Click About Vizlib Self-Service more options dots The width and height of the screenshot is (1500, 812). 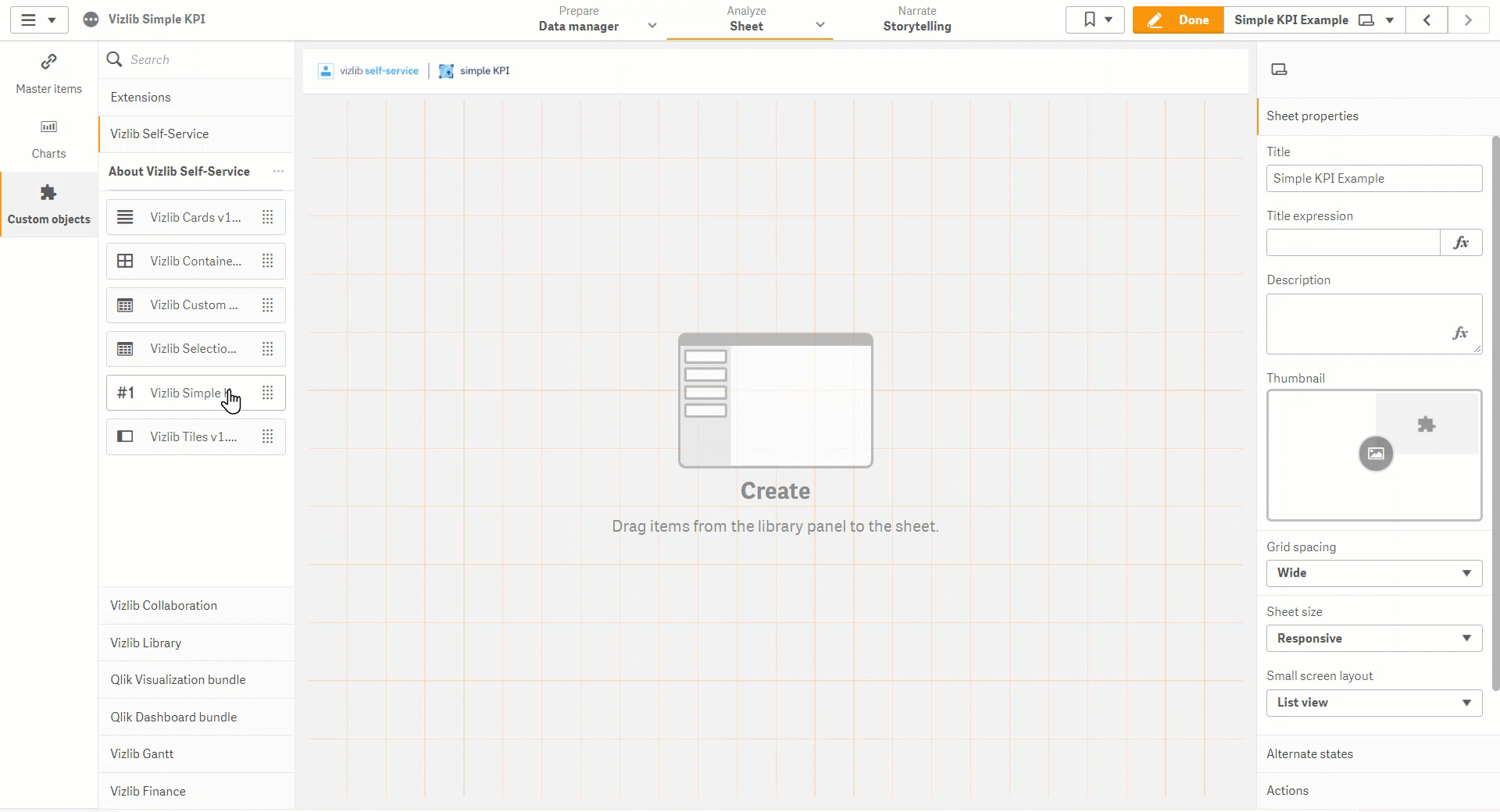278,171
